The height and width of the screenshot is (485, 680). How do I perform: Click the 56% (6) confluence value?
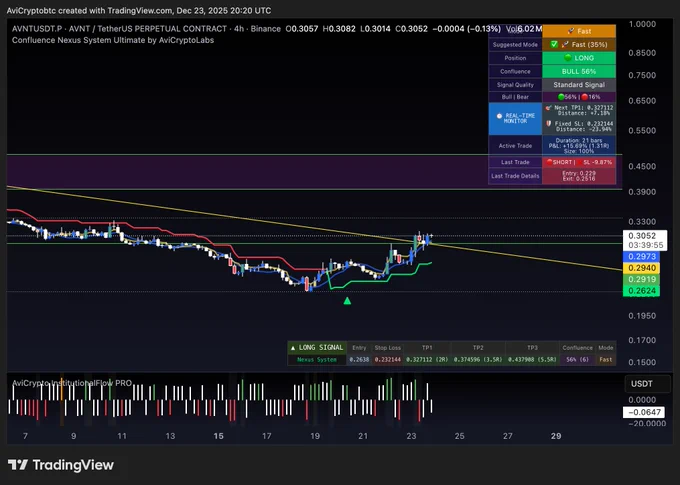click(577, 360)
